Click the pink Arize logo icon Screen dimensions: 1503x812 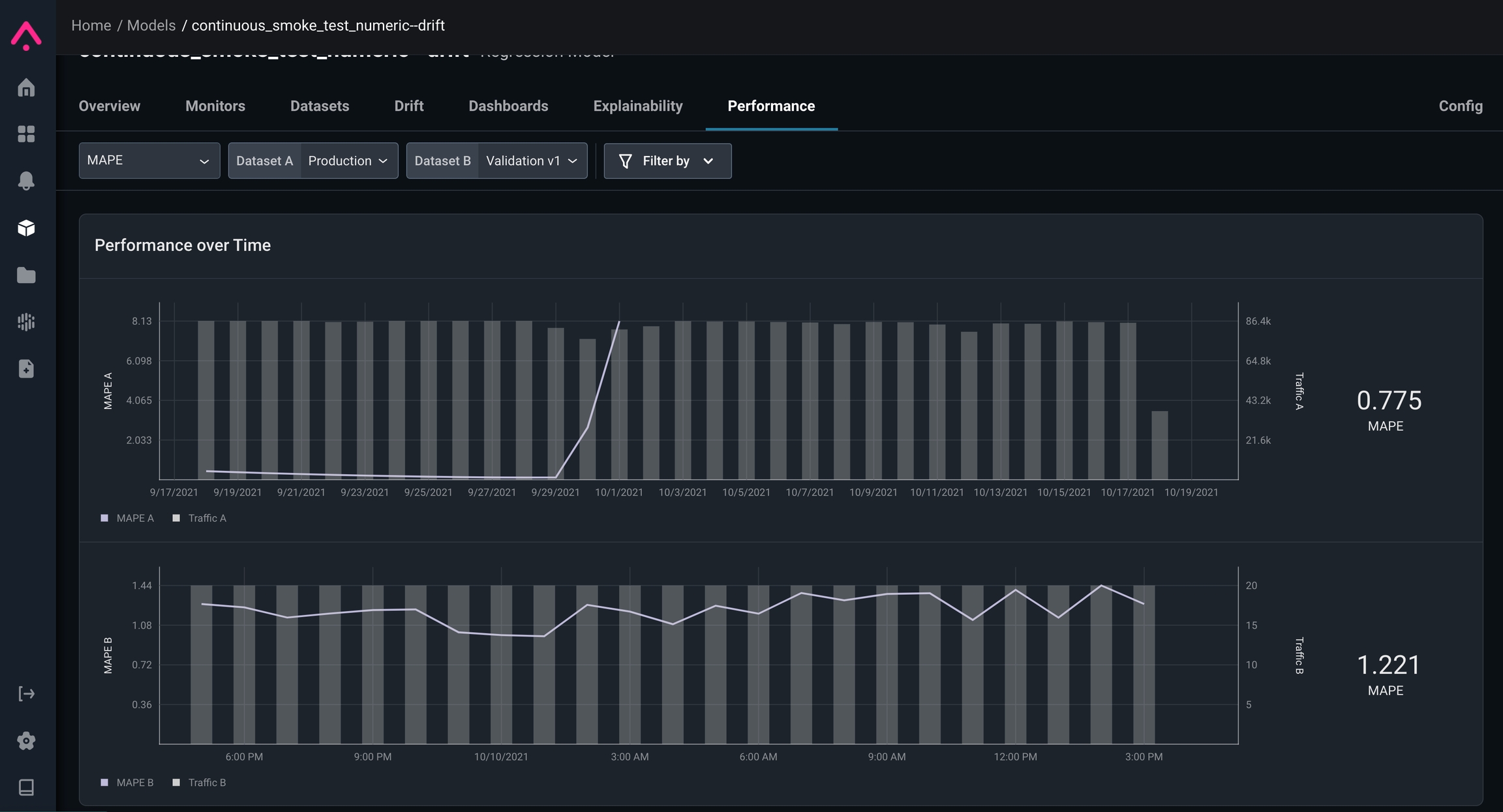coord(26,36)
